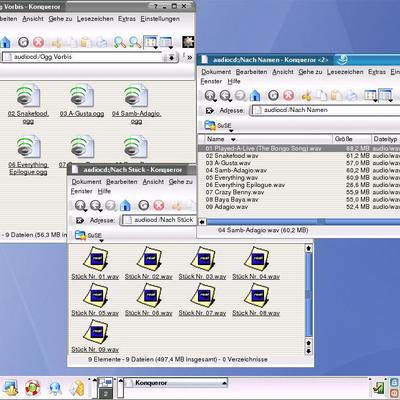The image size is (400, 400).
Task: Sort by the Dateityp column header
Action: point(386,139)
